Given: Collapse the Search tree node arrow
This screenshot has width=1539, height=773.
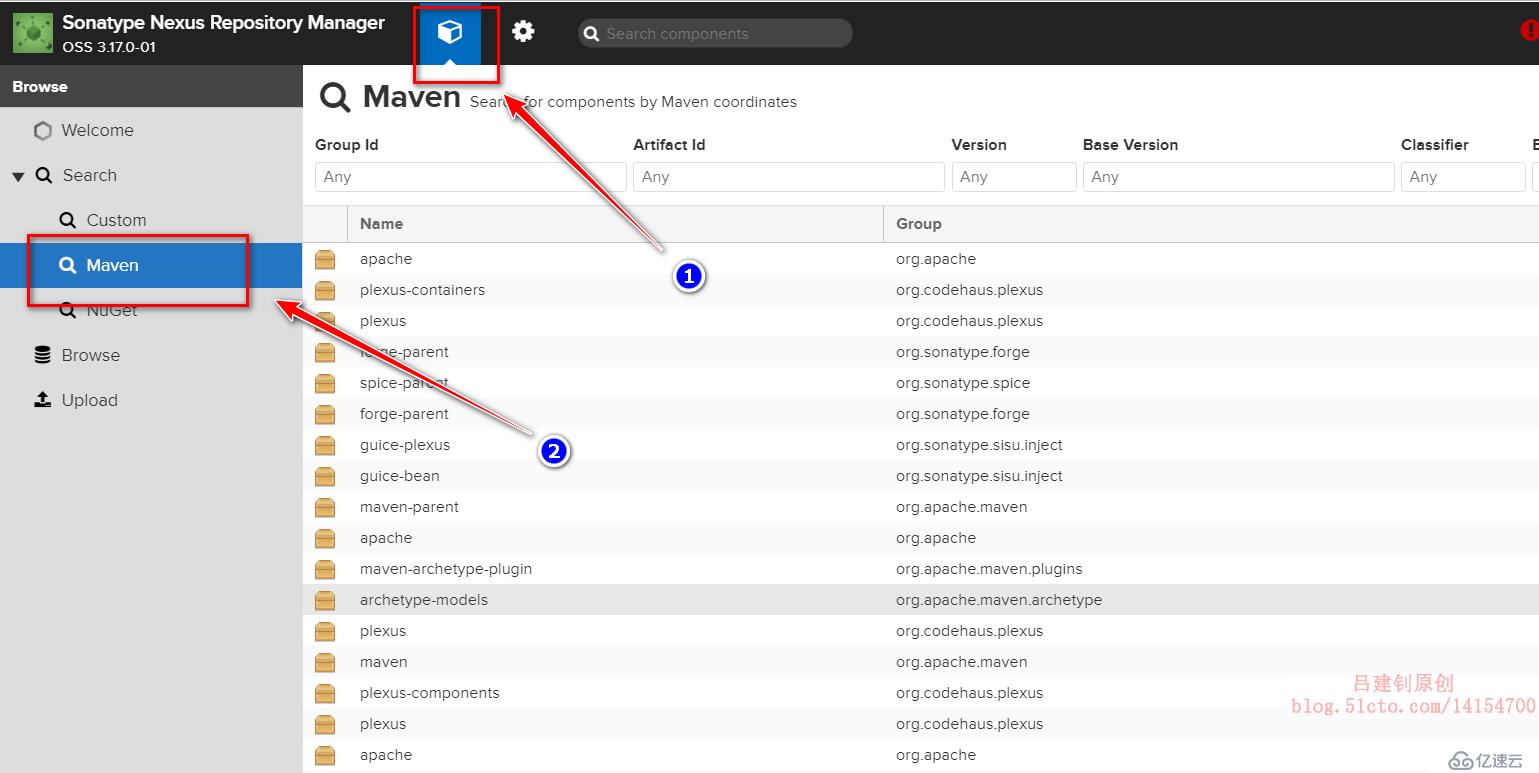Looking at the screenshot, I should [18, 176].
